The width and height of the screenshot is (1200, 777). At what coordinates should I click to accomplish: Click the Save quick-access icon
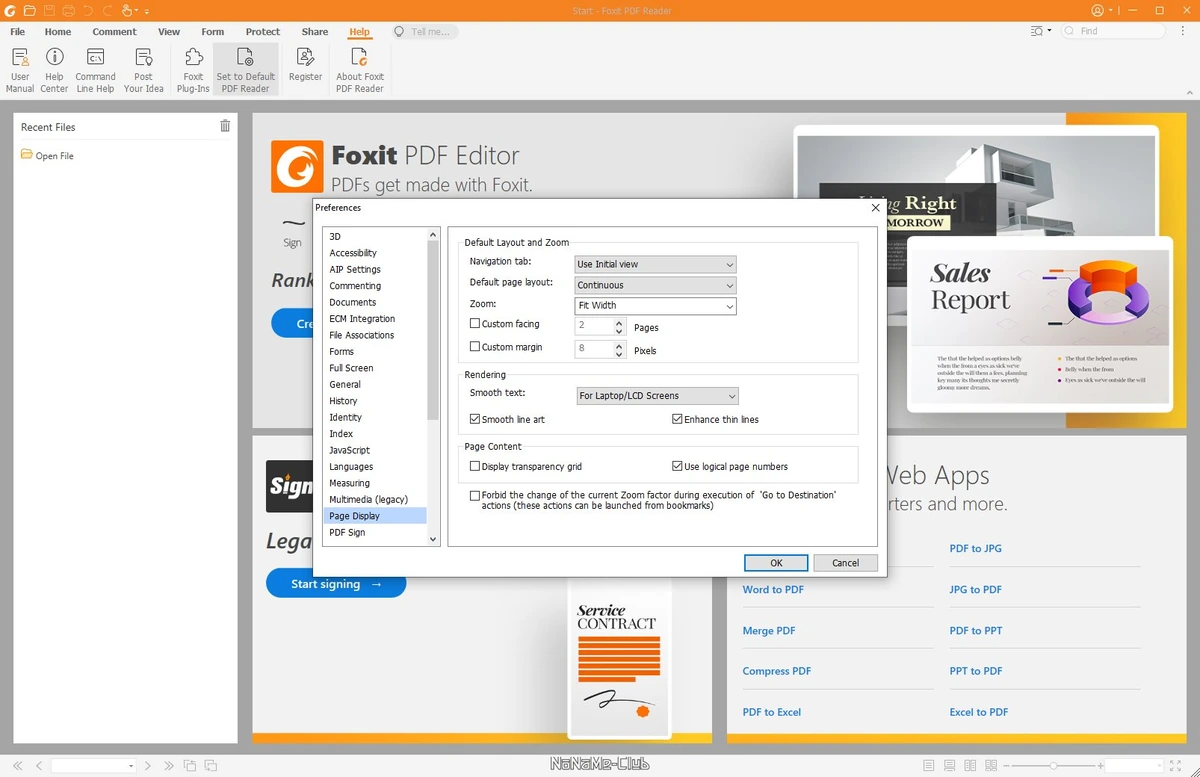point(49,11)
